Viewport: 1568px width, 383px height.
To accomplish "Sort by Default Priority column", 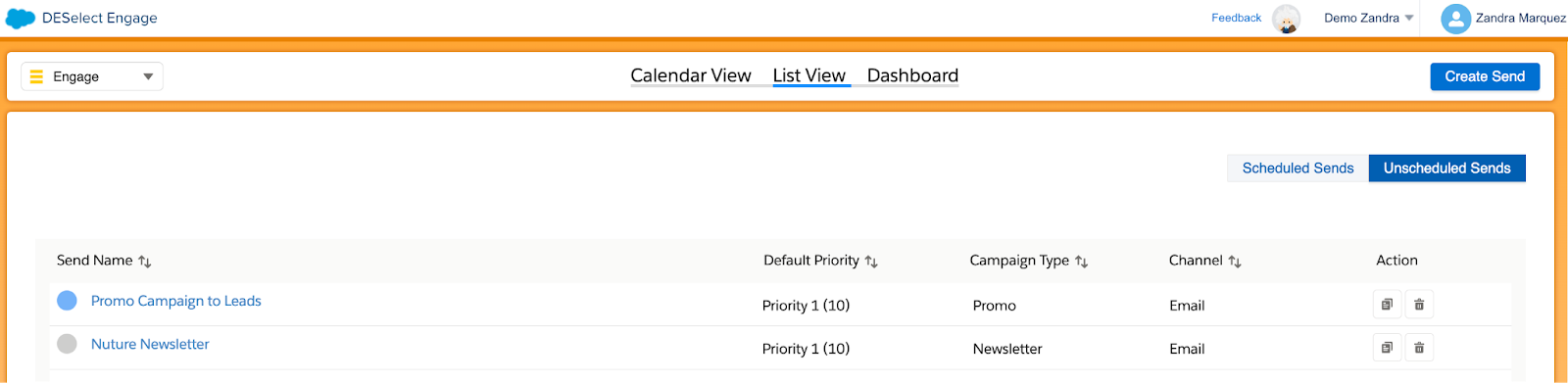I will click(871, 262).
